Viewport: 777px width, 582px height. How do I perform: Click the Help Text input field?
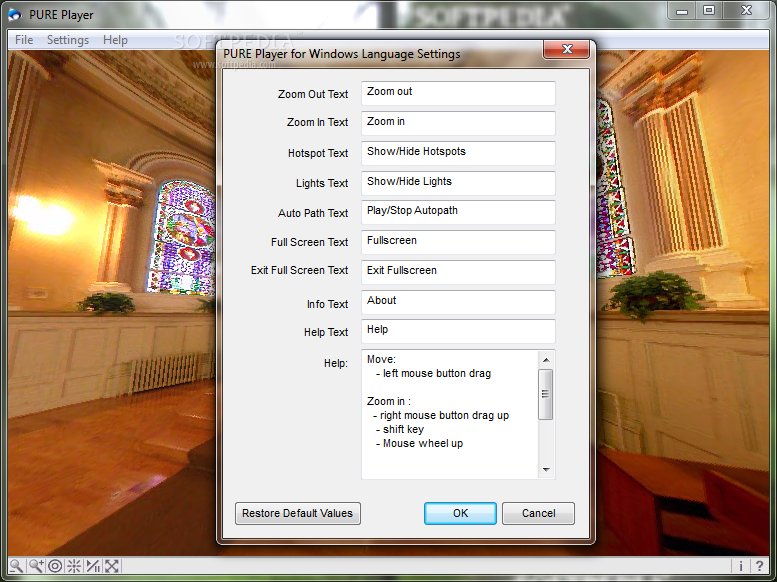pyautogui.click(x=458, y=331)
